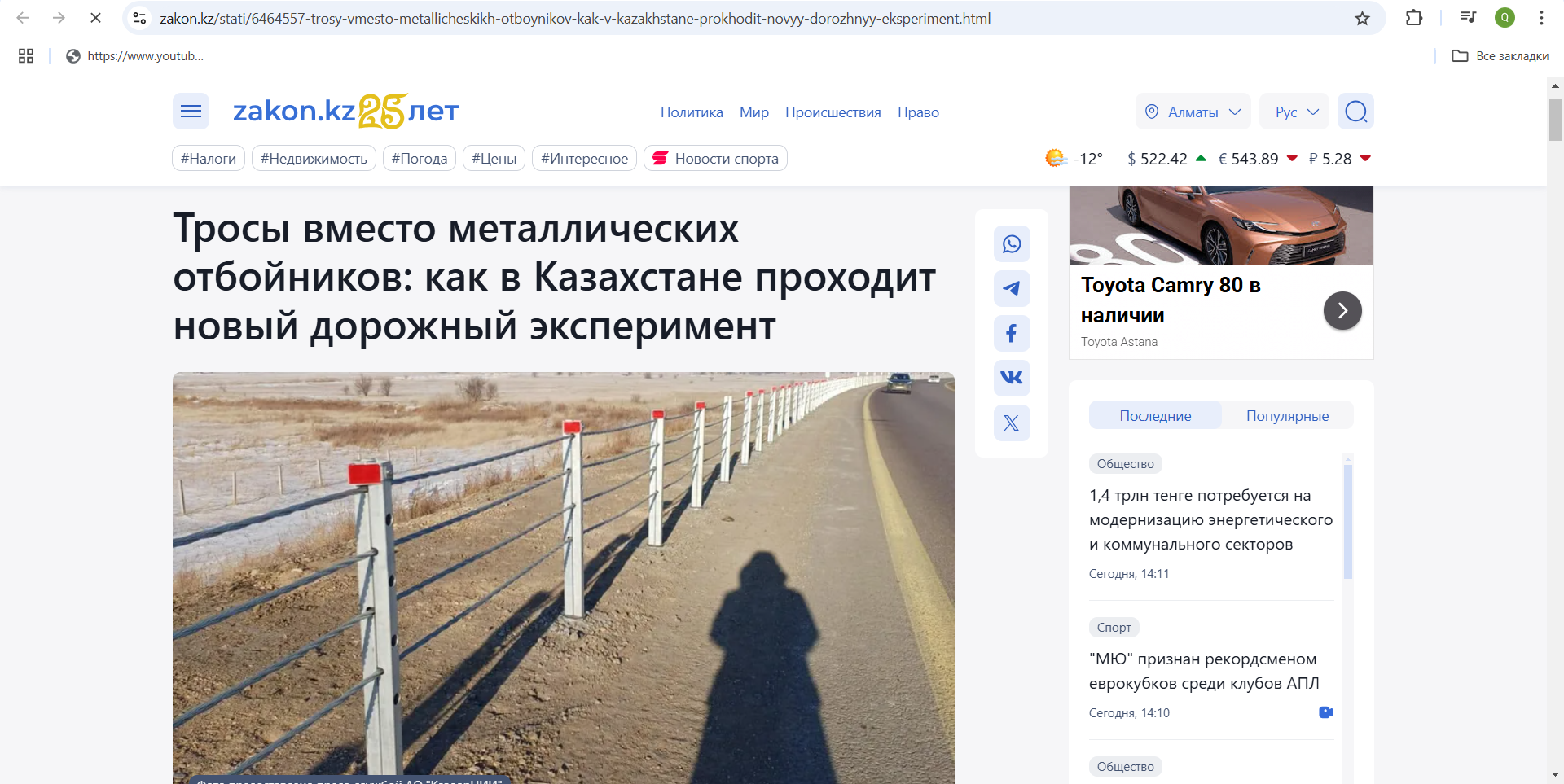Image resolution: width=1564 pixels, height=784 pixels.
Task: Open the browser extensions puzzle icon
Action: tap(1414, 18)
